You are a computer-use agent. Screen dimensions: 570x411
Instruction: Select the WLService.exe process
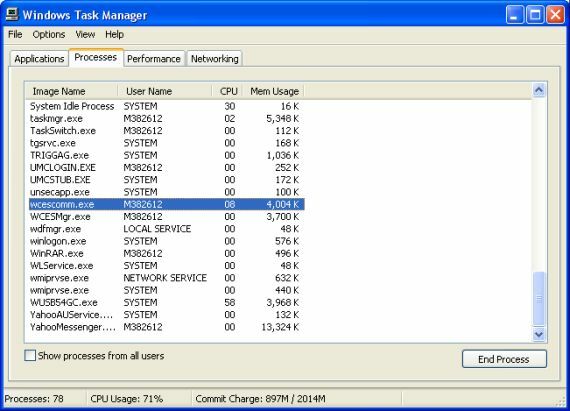[x=166, y=266]
